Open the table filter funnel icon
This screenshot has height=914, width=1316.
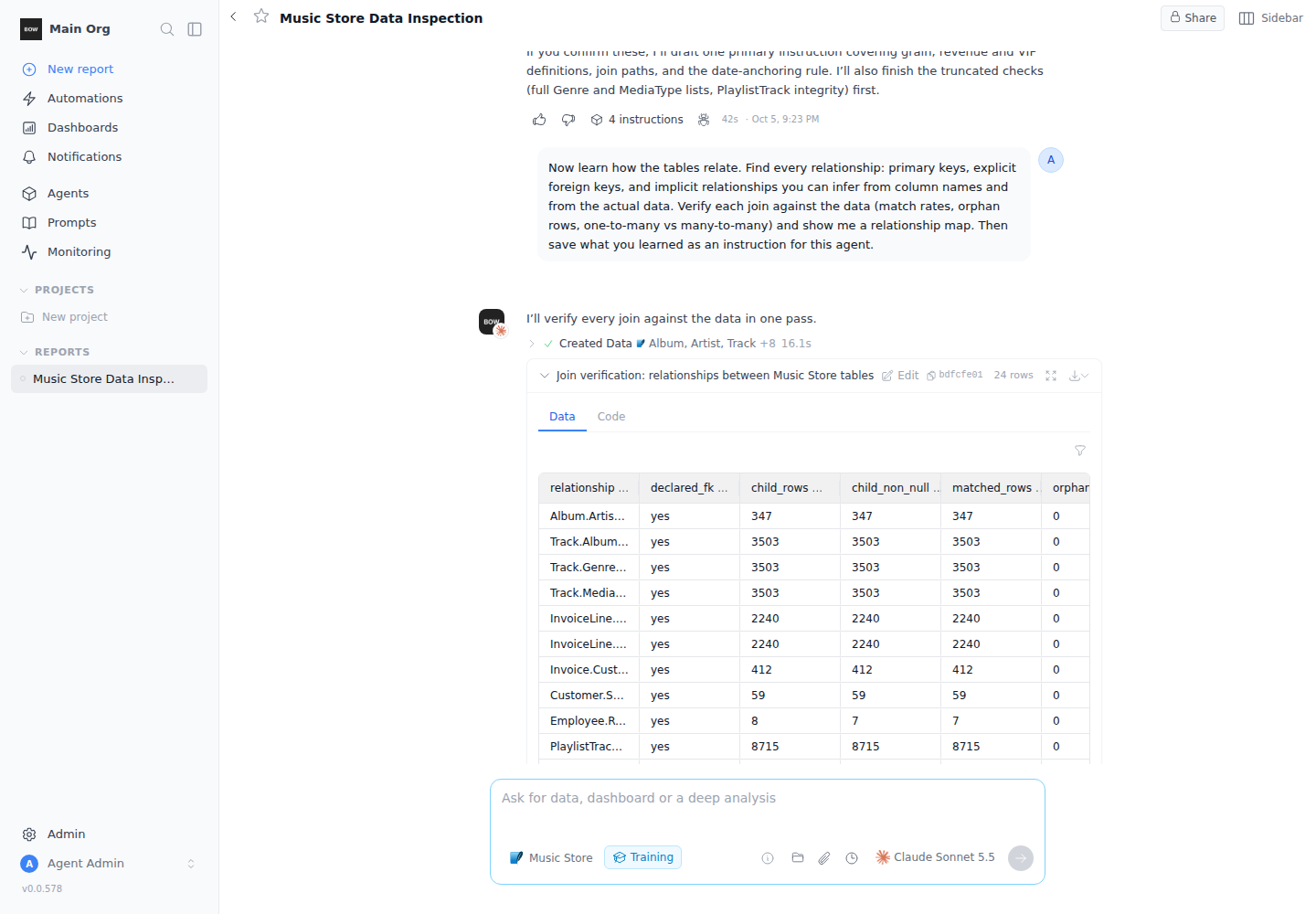1080,451
